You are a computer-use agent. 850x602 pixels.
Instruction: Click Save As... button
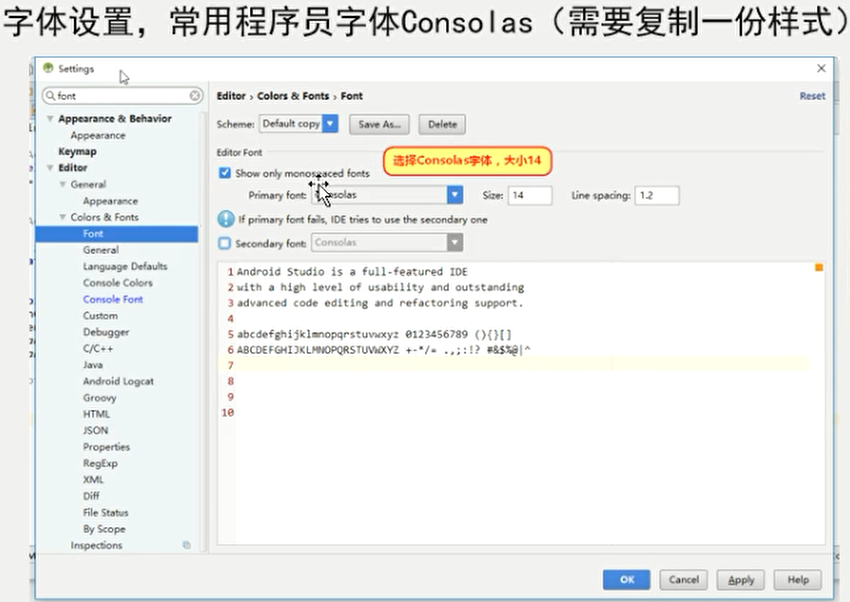(379, 124)
